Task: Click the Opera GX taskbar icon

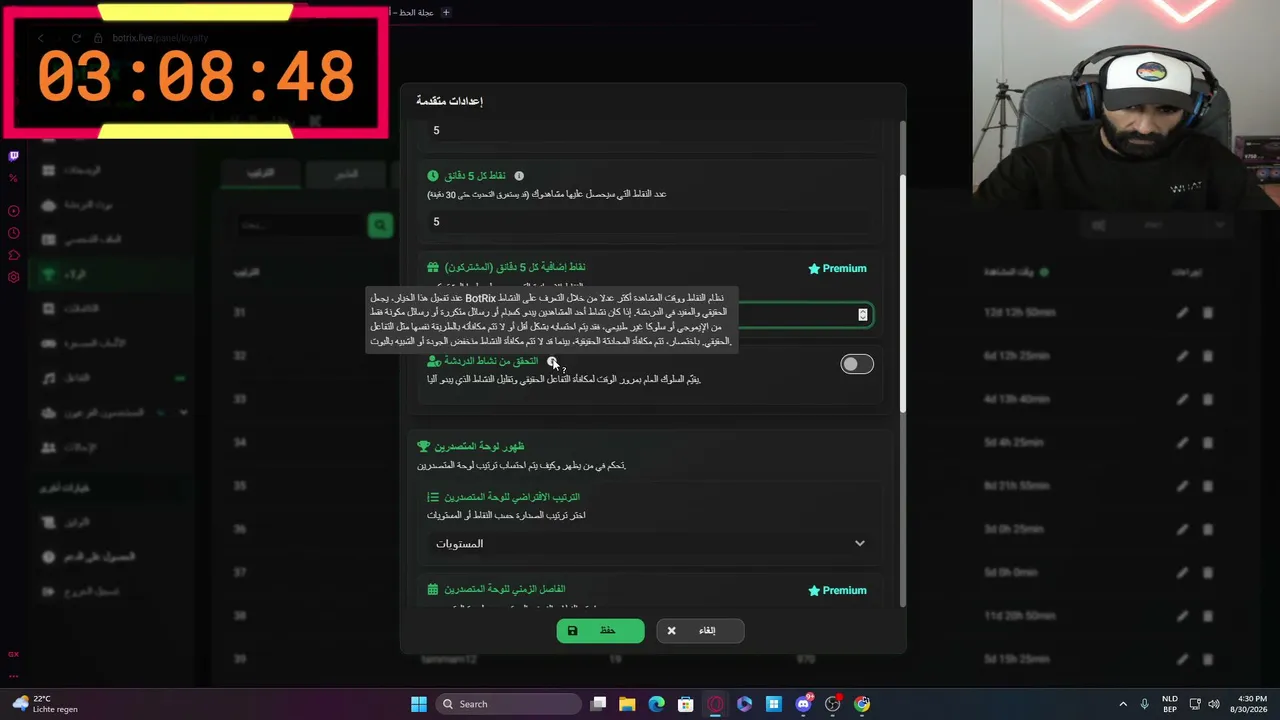Action: (x=715, y=704)
